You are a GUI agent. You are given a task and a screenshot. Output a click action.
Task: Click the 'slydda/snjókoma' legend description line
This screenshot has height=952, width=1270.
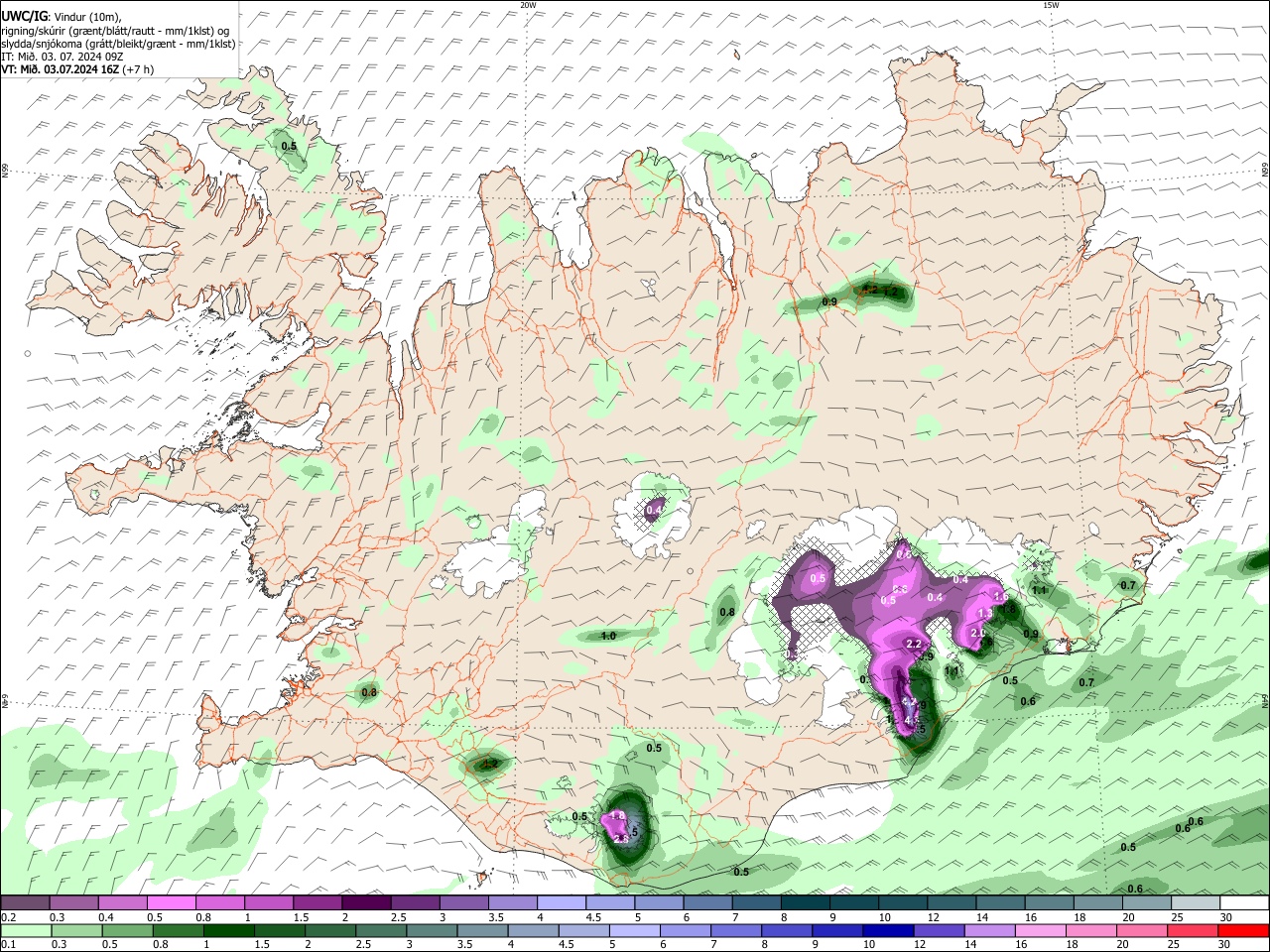(118, 44)
